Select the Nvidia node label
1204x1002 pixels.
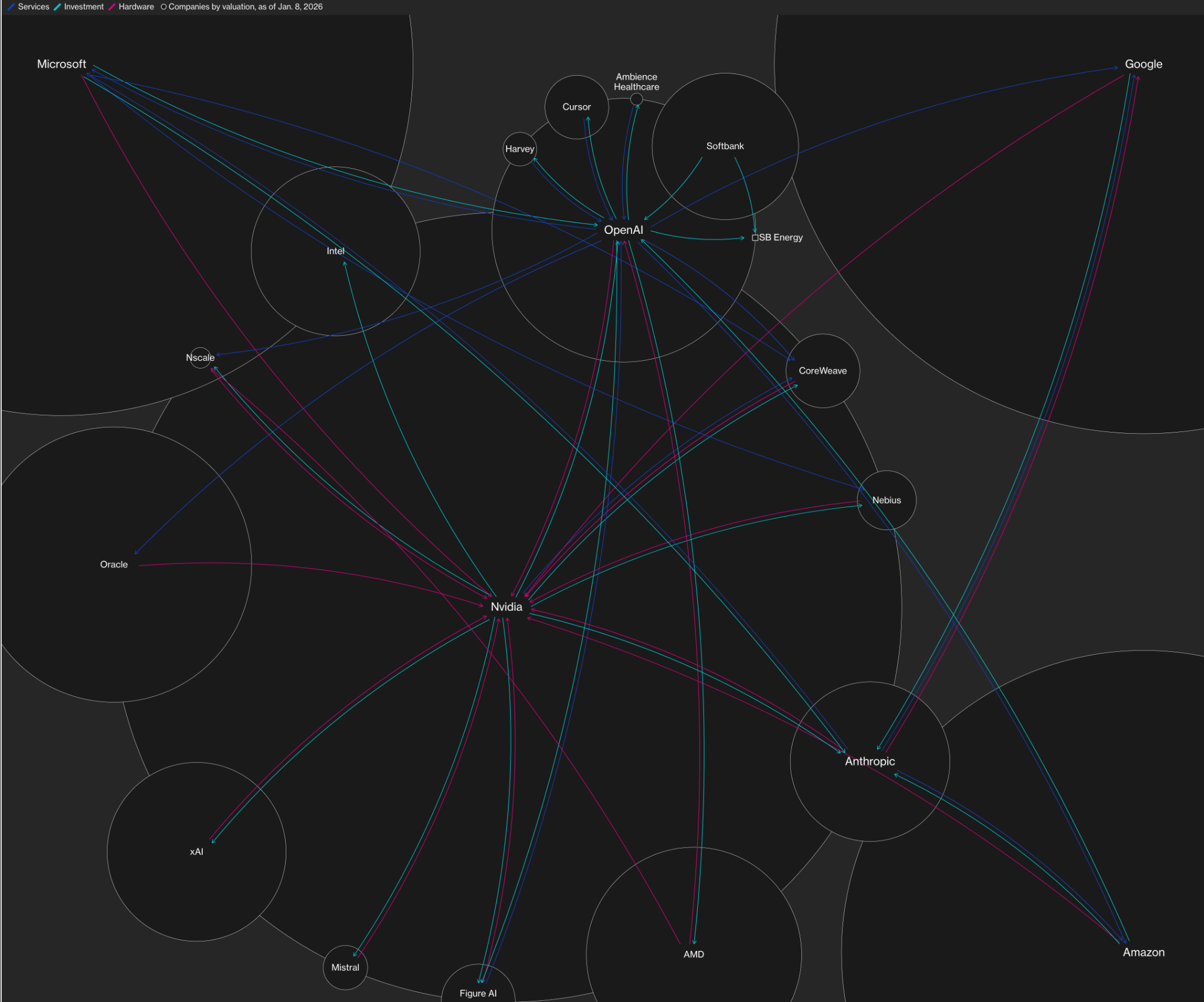pos(506,606)
